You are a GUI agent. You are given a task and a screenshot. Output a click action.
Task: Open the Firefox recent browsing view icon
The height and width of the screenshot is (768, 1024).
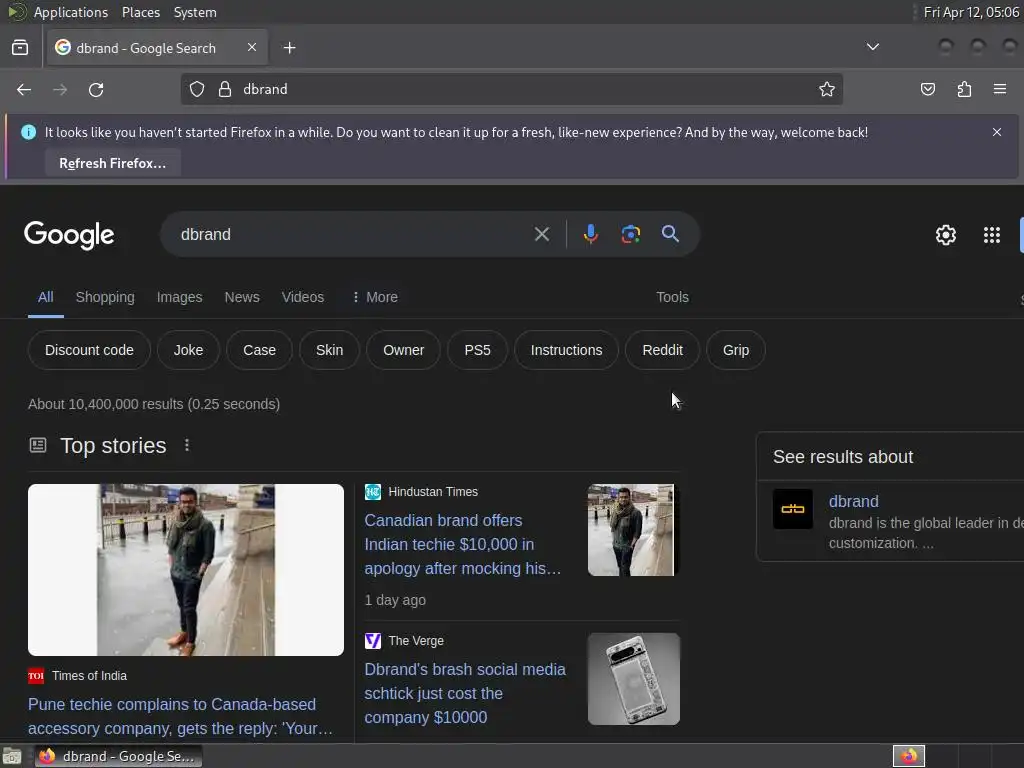pyautogui.click(x=20, y=48)
